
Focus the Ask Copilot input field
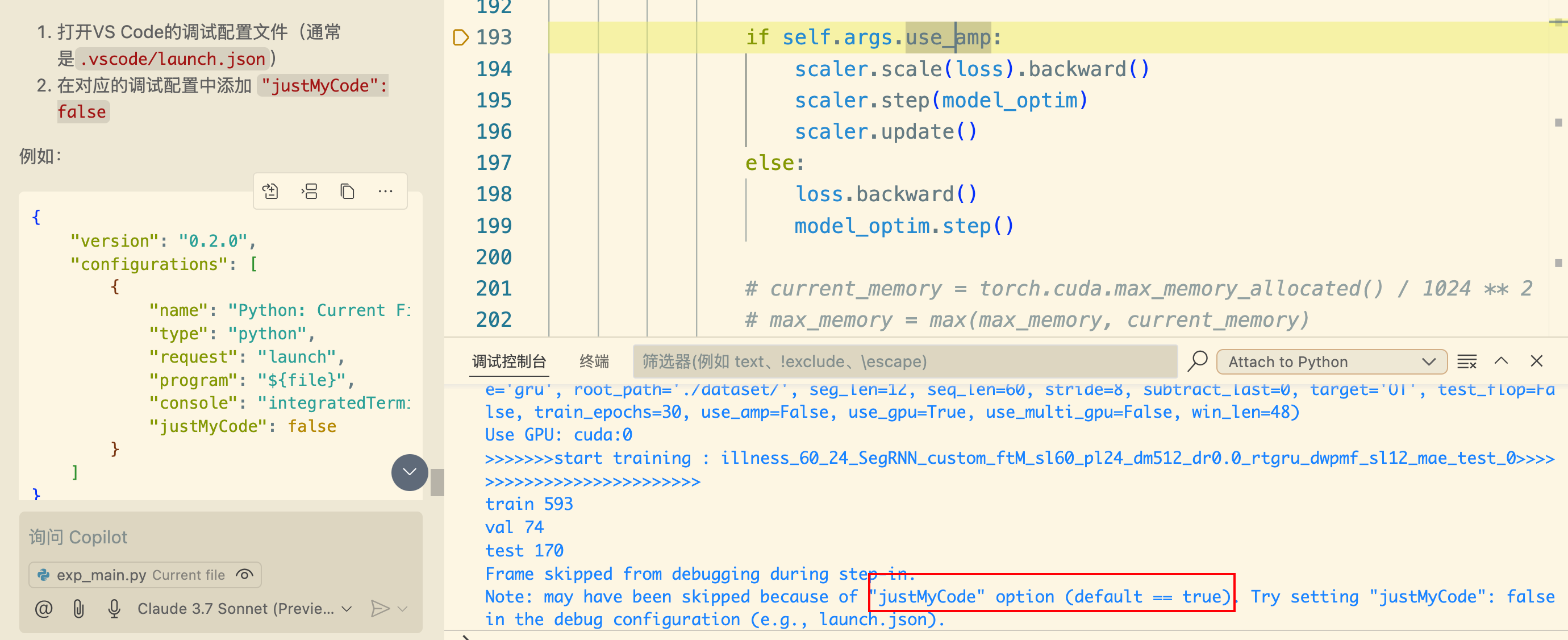coord(220,537)
